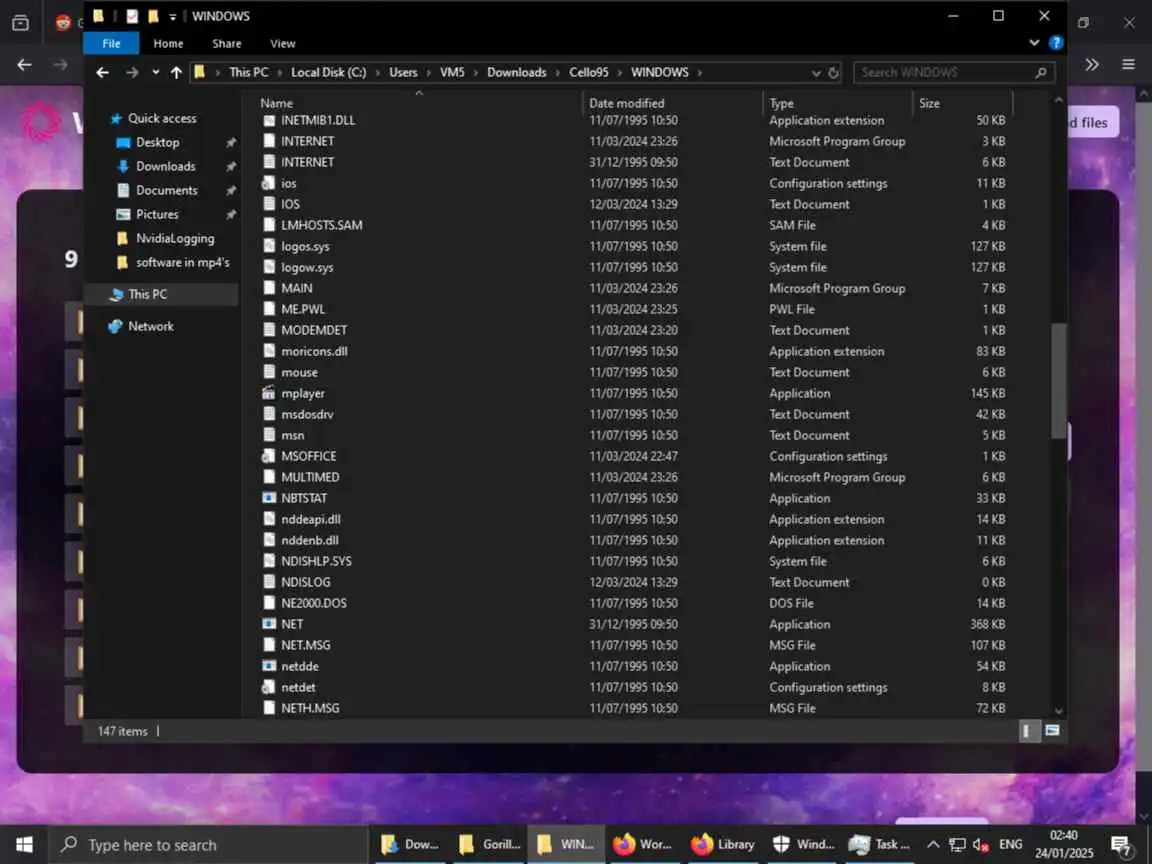The height and width of the screenshot is (864, 1152).
Task: Open Pictures in navigation pane
Action: [x=156, y=215]
